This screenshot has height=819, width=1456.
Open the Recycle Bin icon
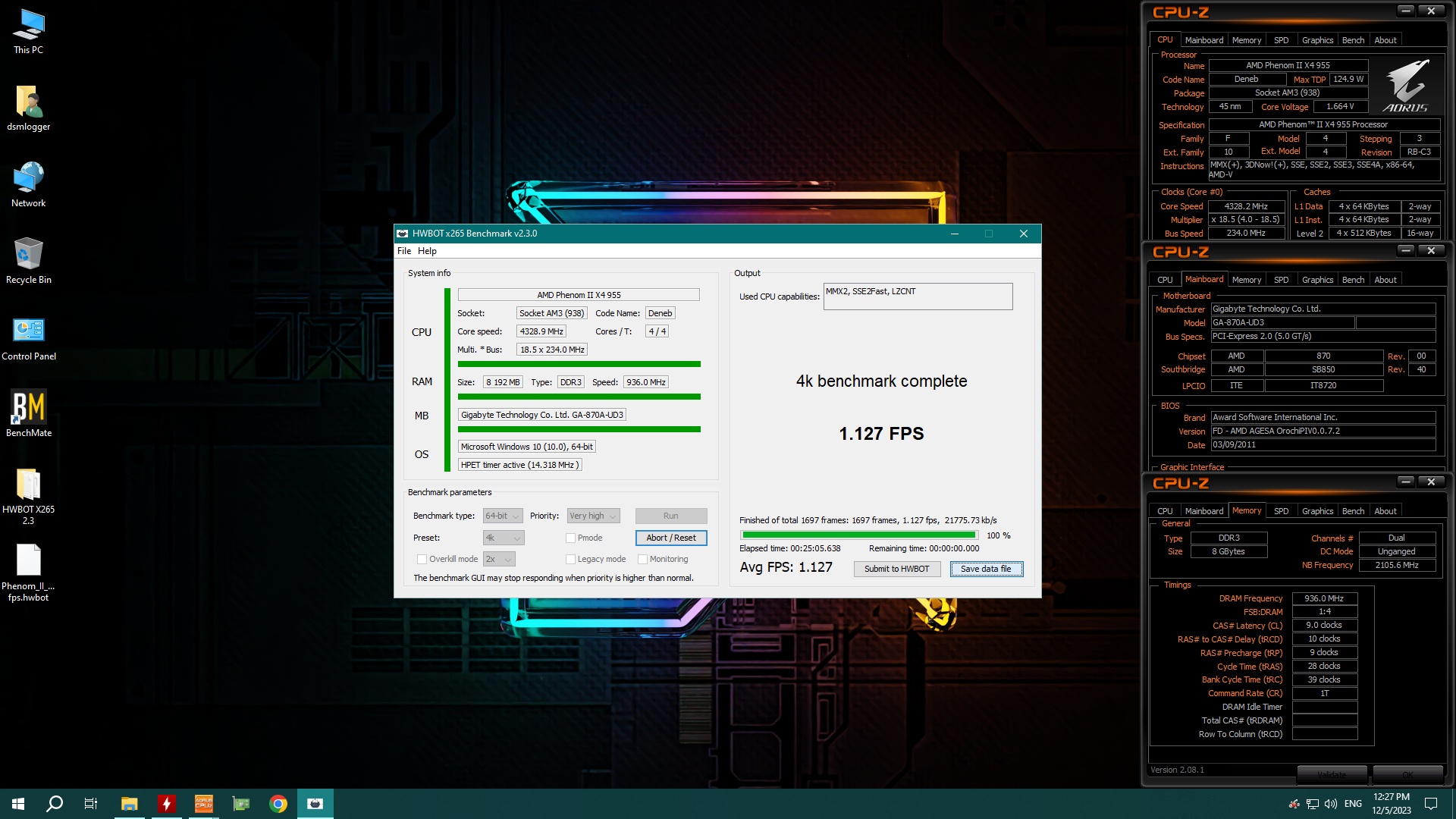click(x=29, y=262)
